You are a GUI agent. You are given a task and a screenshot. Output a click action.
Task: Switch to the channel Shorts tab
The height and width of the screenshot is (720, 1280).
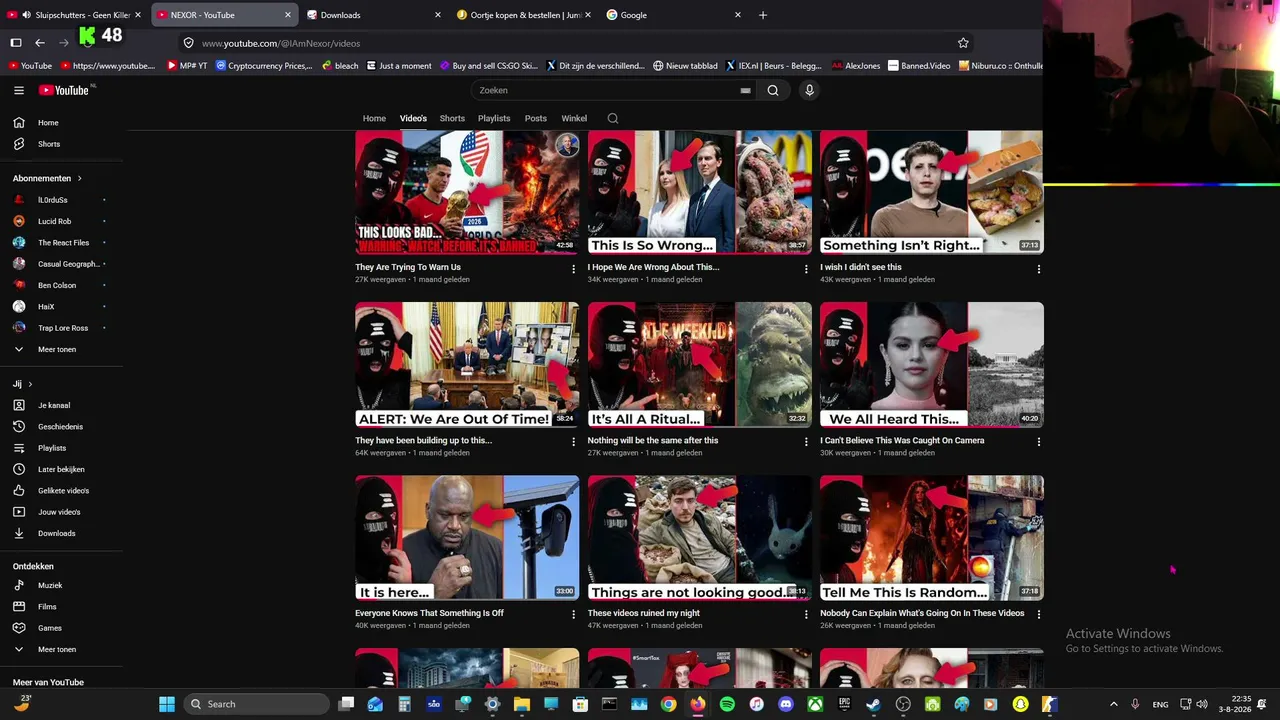click(x=452, y=118)
